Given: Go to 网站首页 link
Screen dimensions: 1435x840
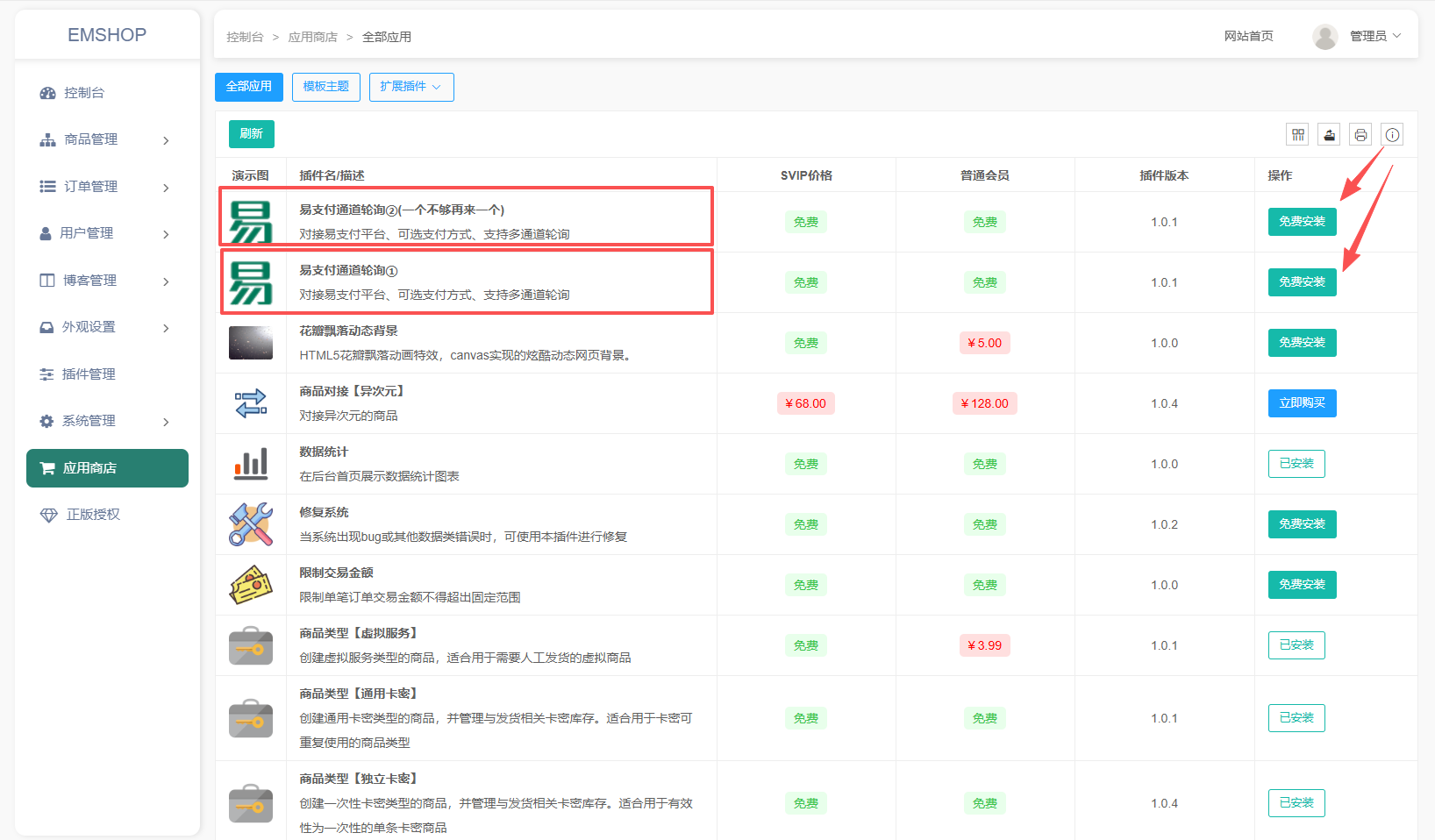Looking at the screenshot, I should pos(1248,36).
